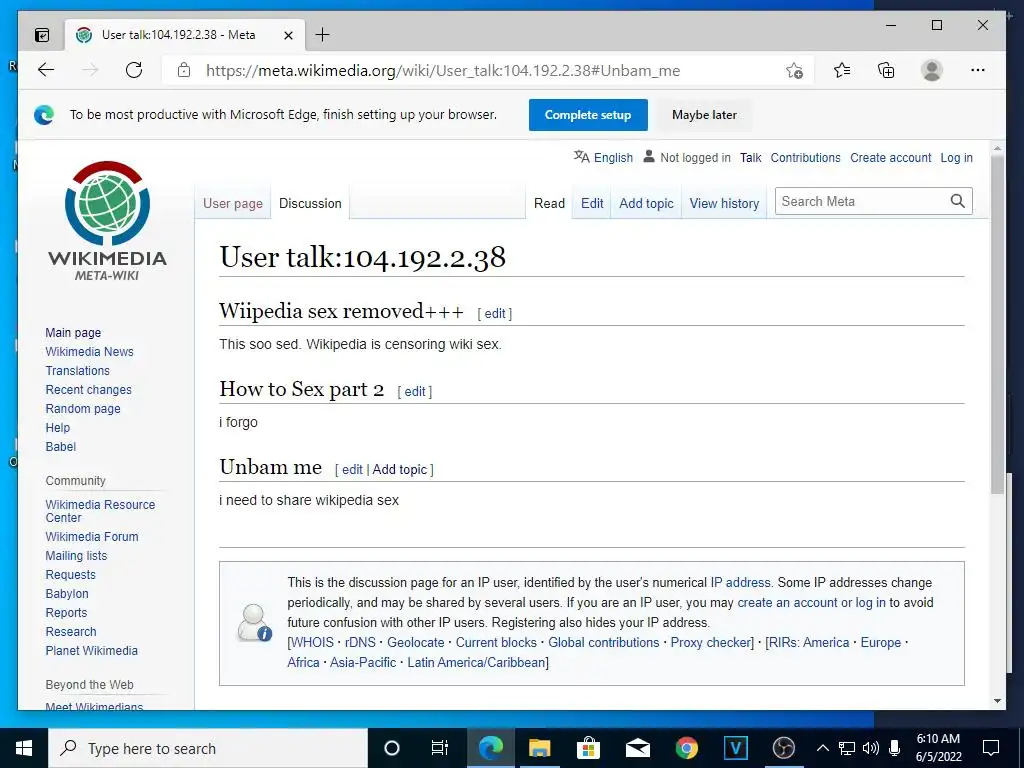Viewport: 1024px width, 768px height.
Task: Click the Log in link
Action: (956, 157)
